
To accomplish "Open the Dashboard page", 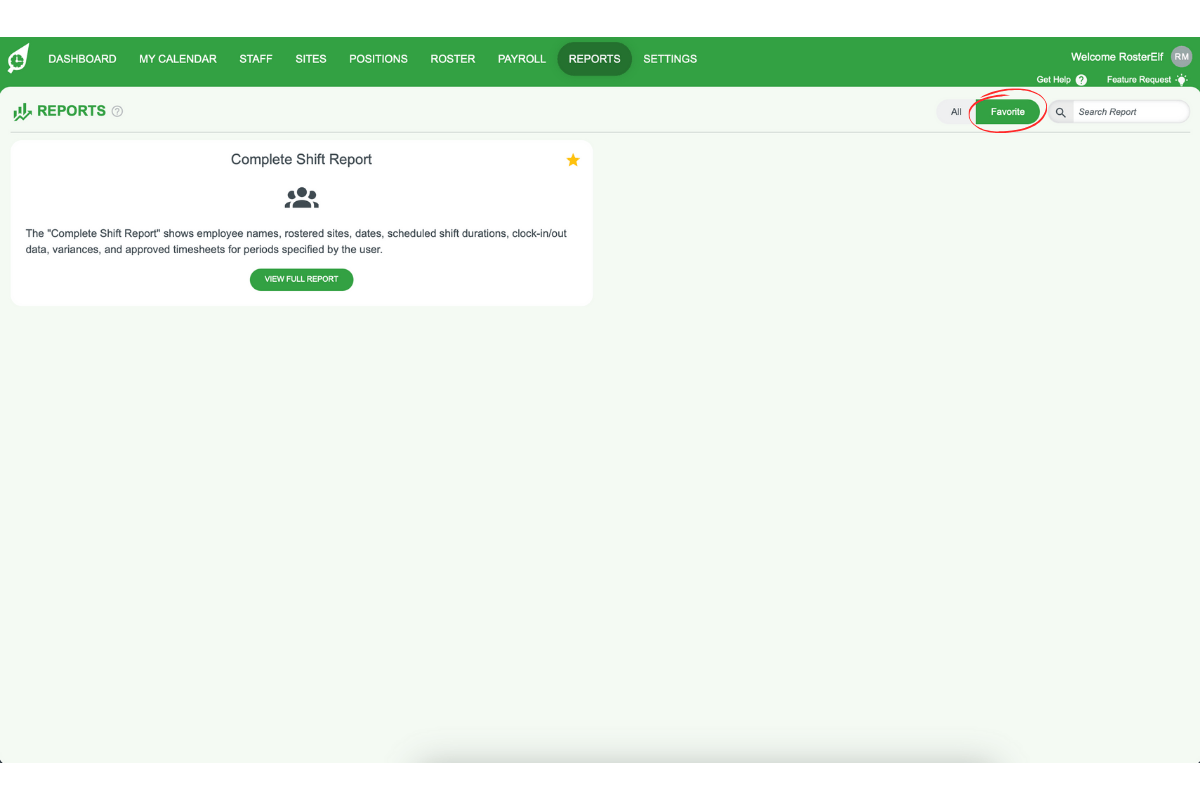I will tap(82, 59).
